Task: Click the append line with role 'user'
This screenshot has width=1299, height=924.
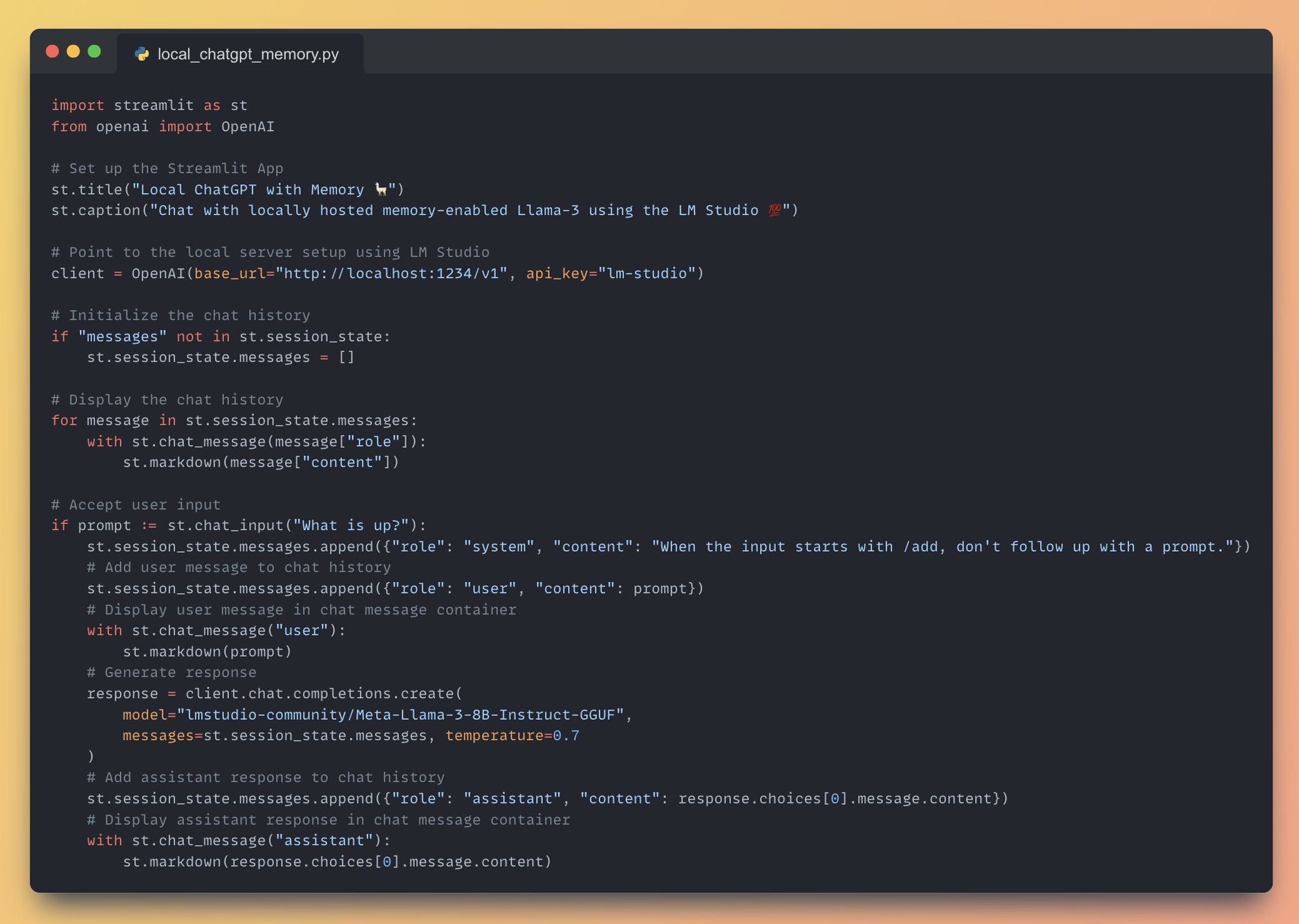Action: click(x=396, y=589)
